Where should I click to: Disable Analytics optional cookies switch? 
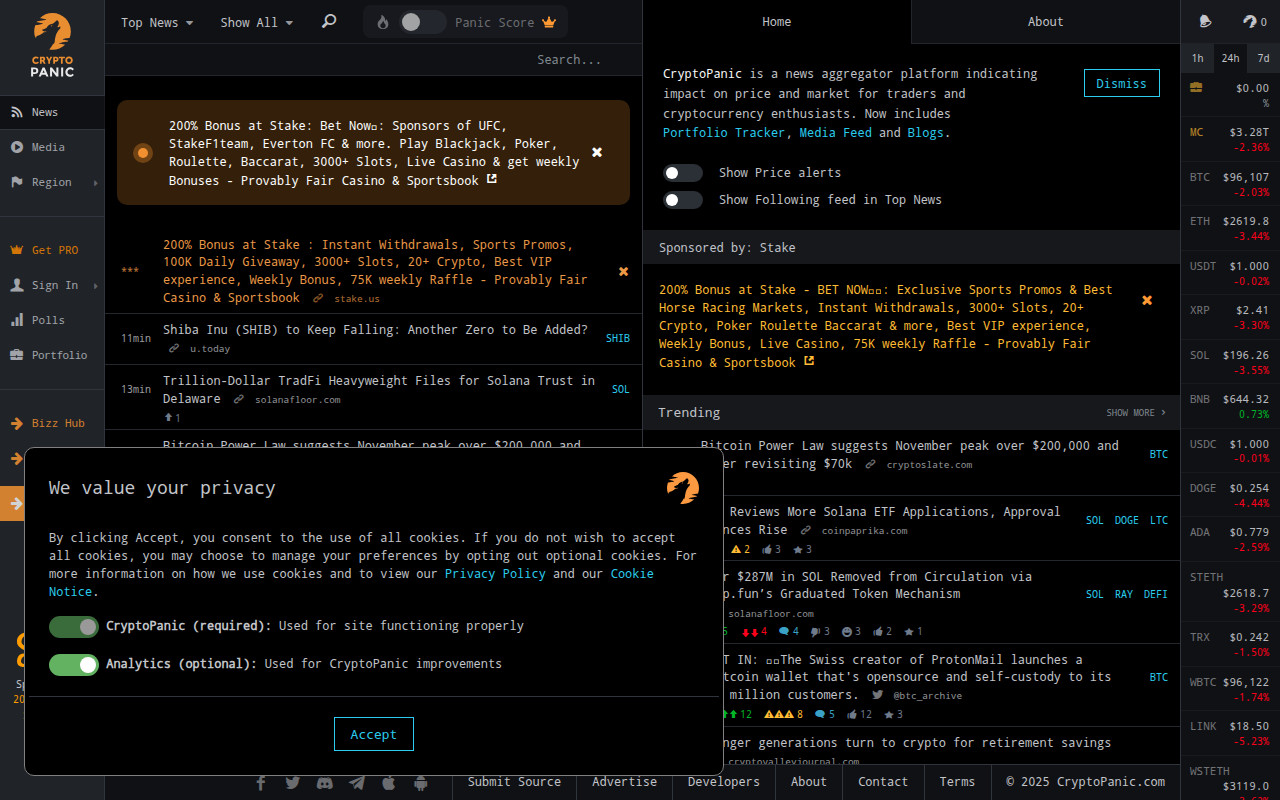pyautogui.click(x=74, y=665)
